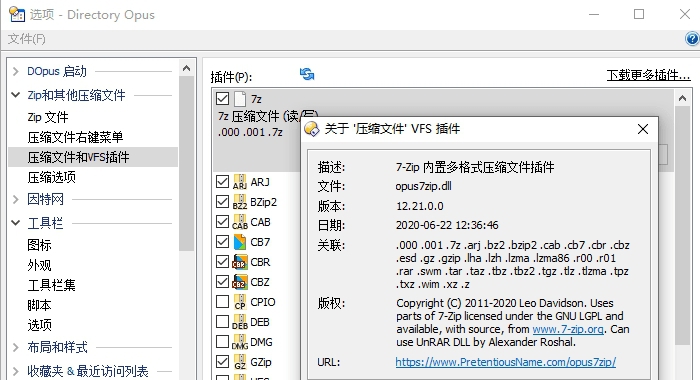Click the DMG archive icon
The height and width of the screenshot is (380, 700).
240,342
